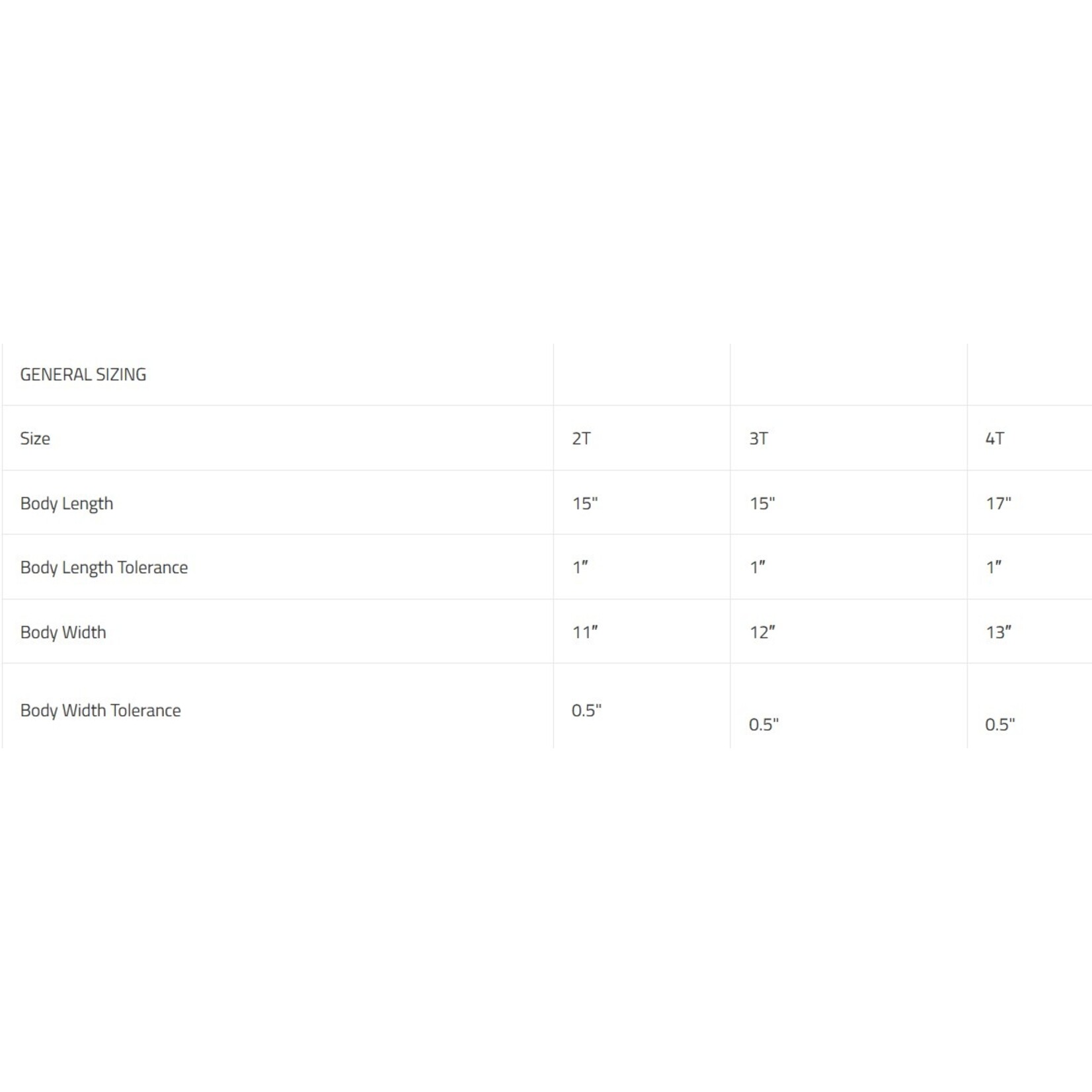Click the 15" body length under 2T
This screenshot has width=1092, height=1092.
point(585,504)
